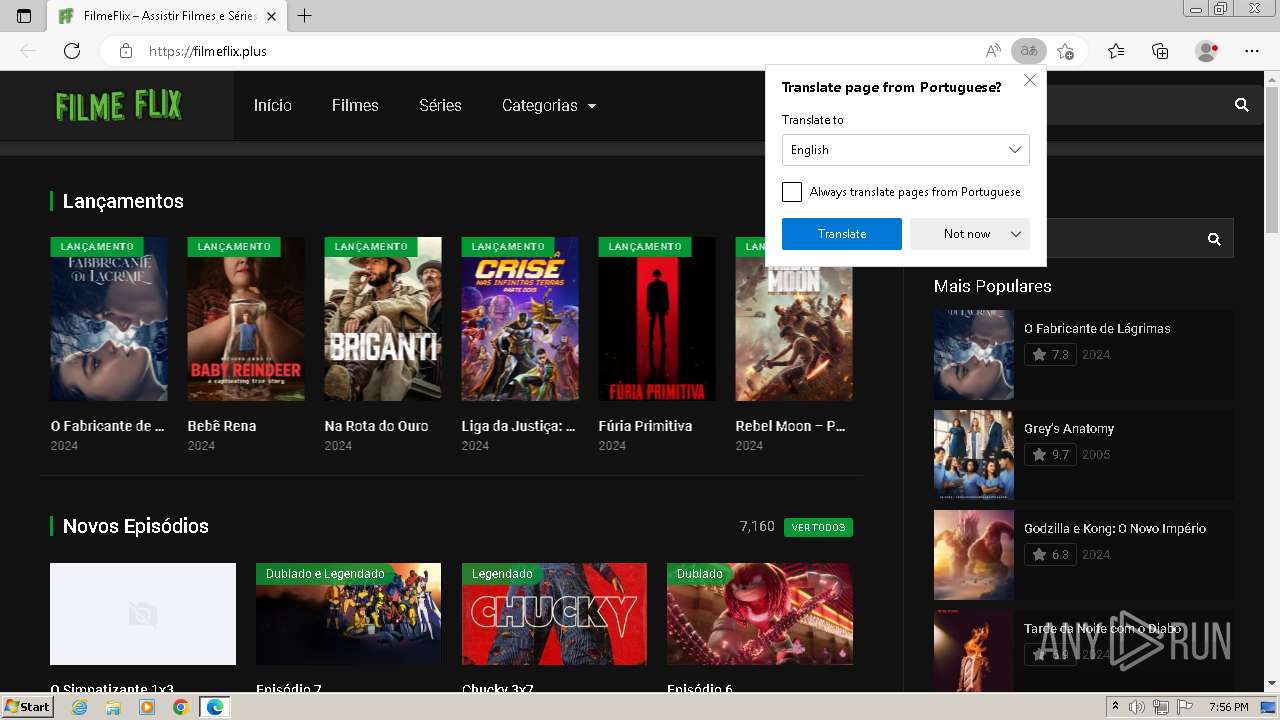
Task: Click the Action Center flag tray icon
Action: coord(1184,707)
